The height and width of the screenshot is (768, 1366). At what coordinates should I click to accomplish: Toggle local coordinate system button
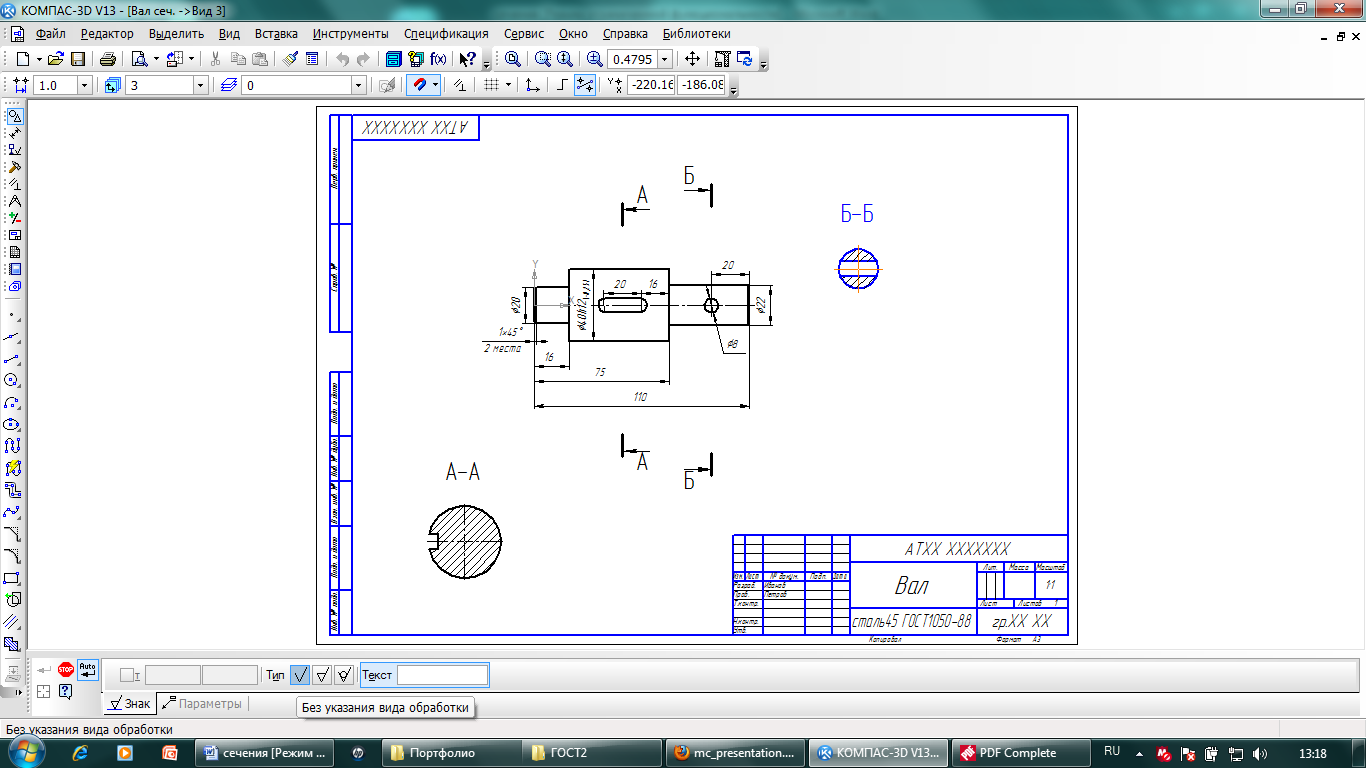coord(533,85)
